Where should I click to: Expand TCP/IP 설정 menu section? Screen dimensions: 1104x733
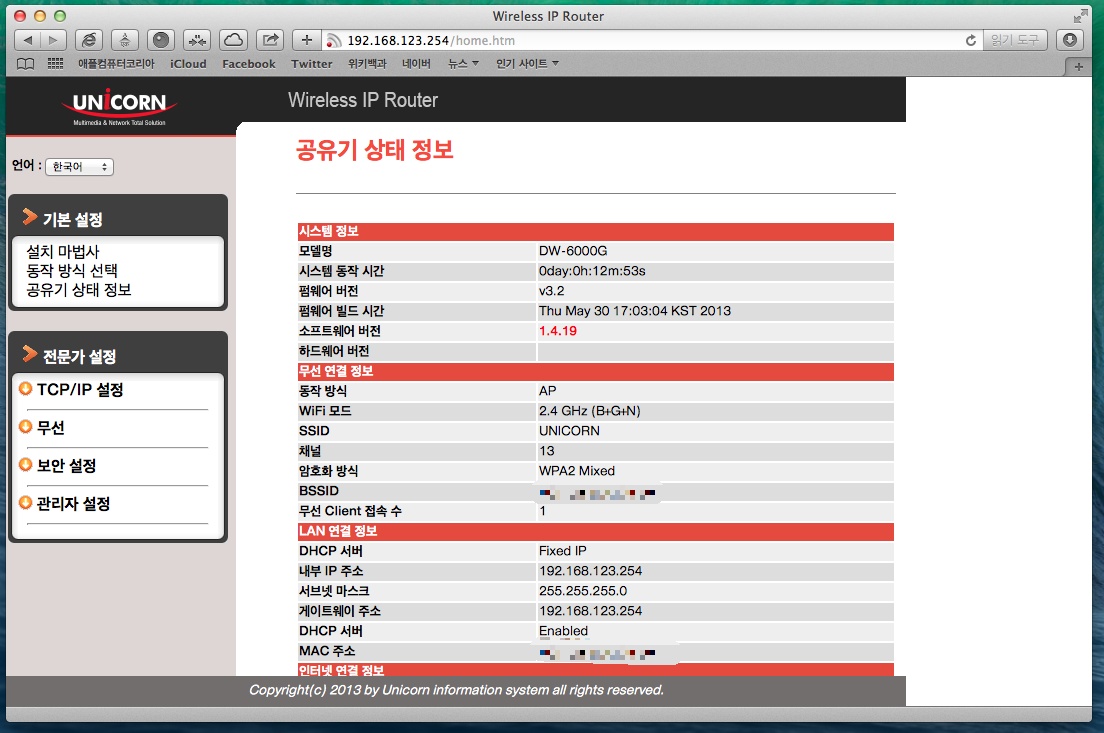[80, 389]
